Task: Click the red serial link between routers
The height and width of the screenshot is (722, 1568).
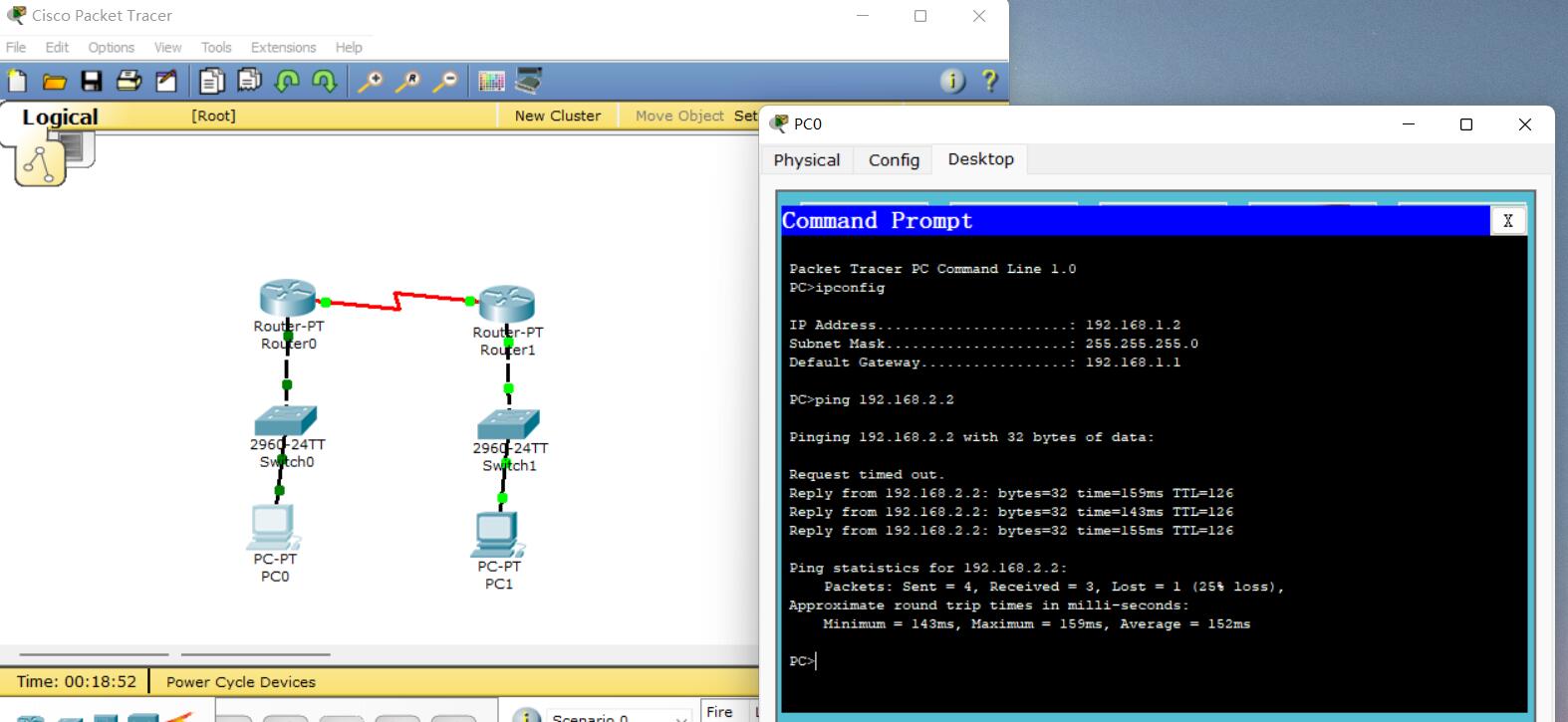Action: [x=396, y=300]
